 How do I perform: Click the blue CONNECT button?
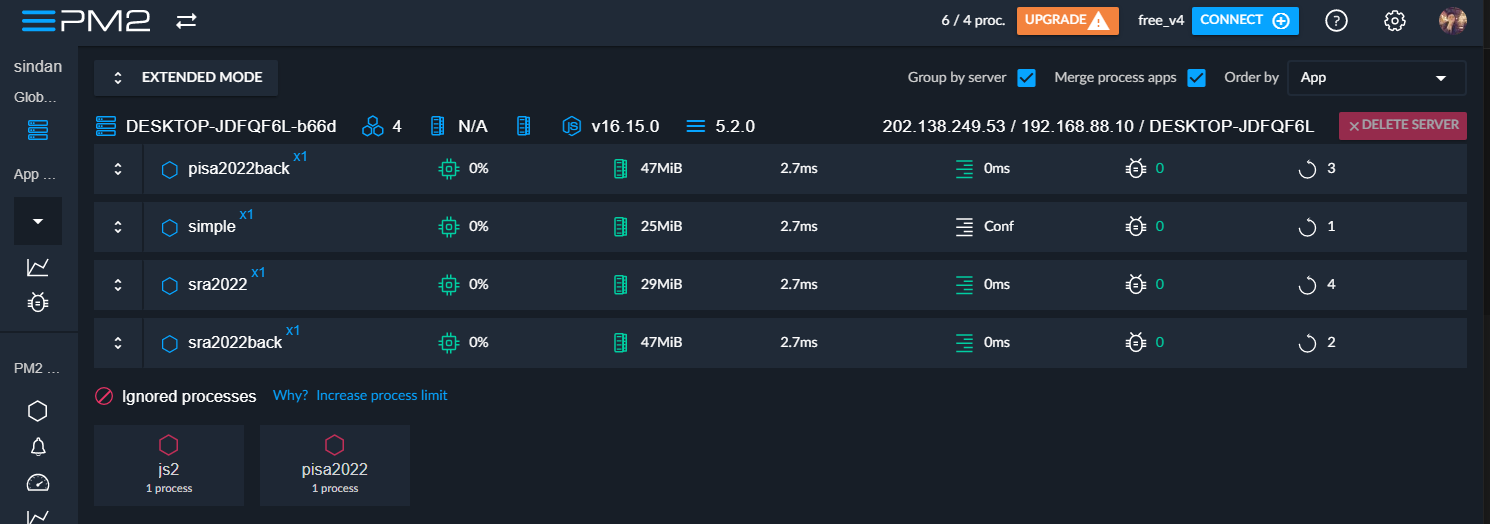pos(1245,21)
